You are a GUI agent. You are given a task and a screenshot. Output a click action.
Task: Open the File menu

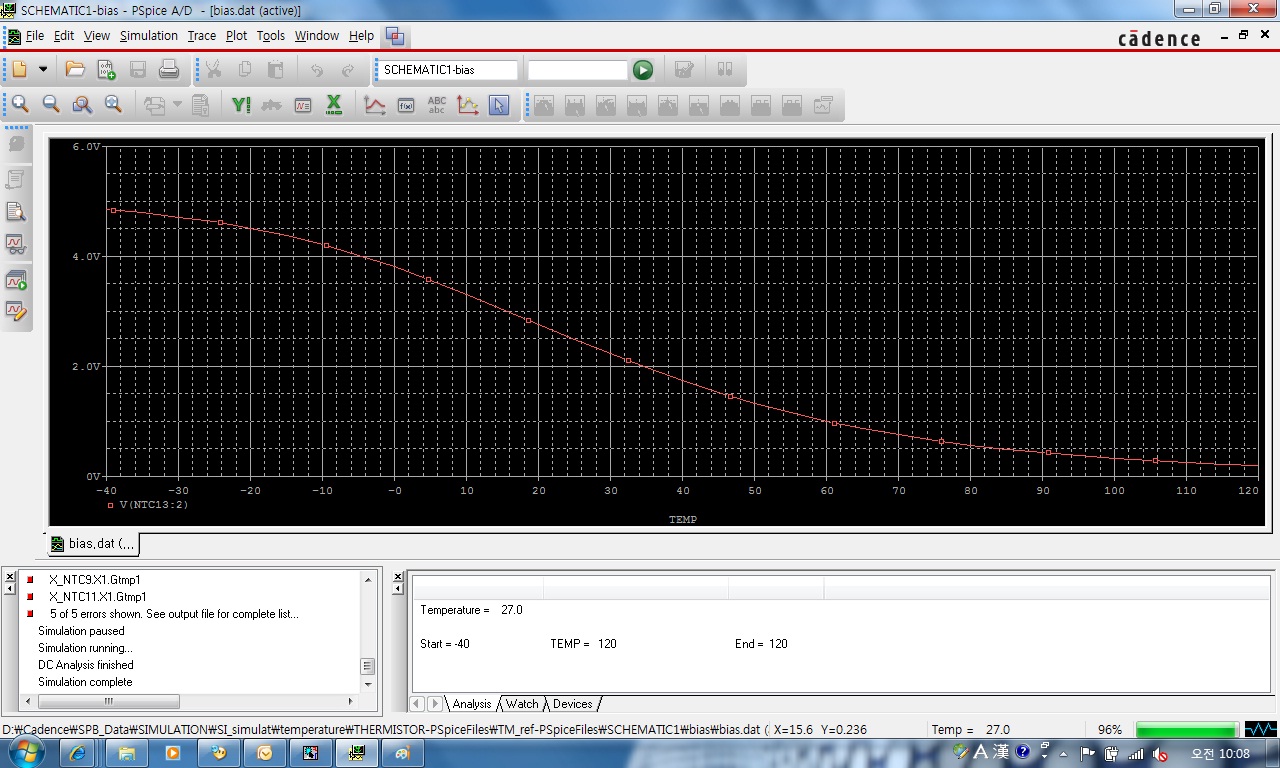35,36
